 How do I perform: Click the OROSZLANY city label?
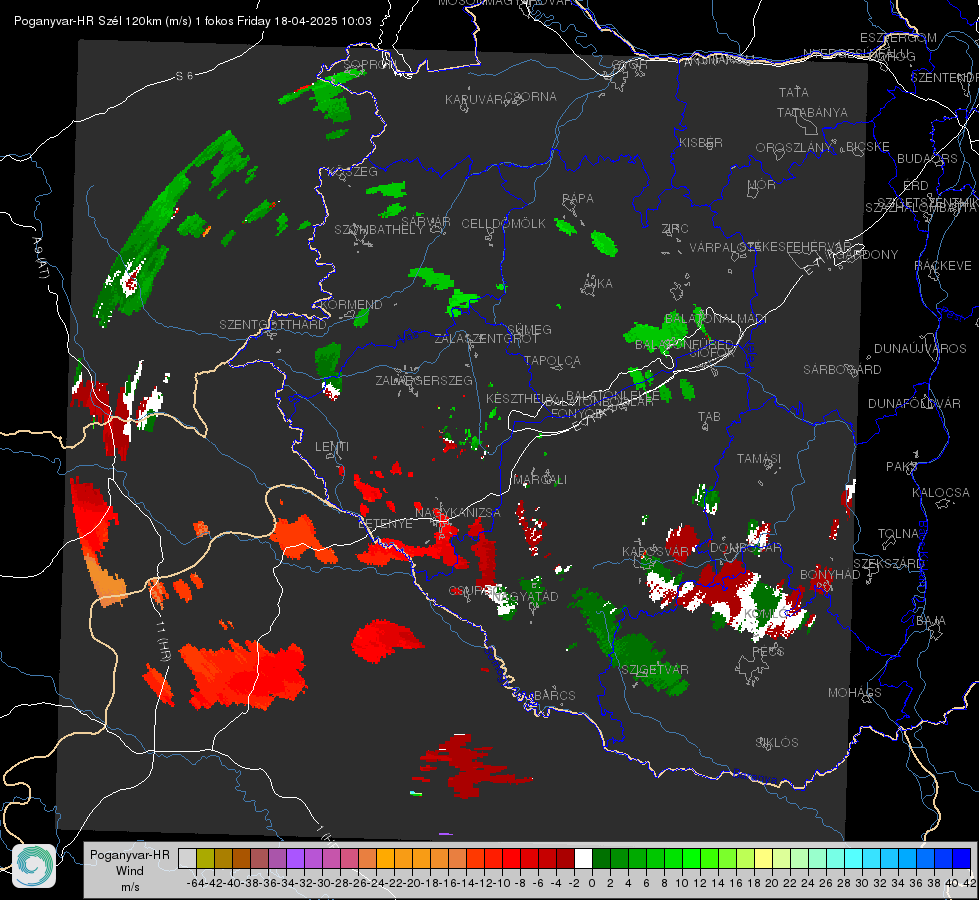(x=794, y=148)
